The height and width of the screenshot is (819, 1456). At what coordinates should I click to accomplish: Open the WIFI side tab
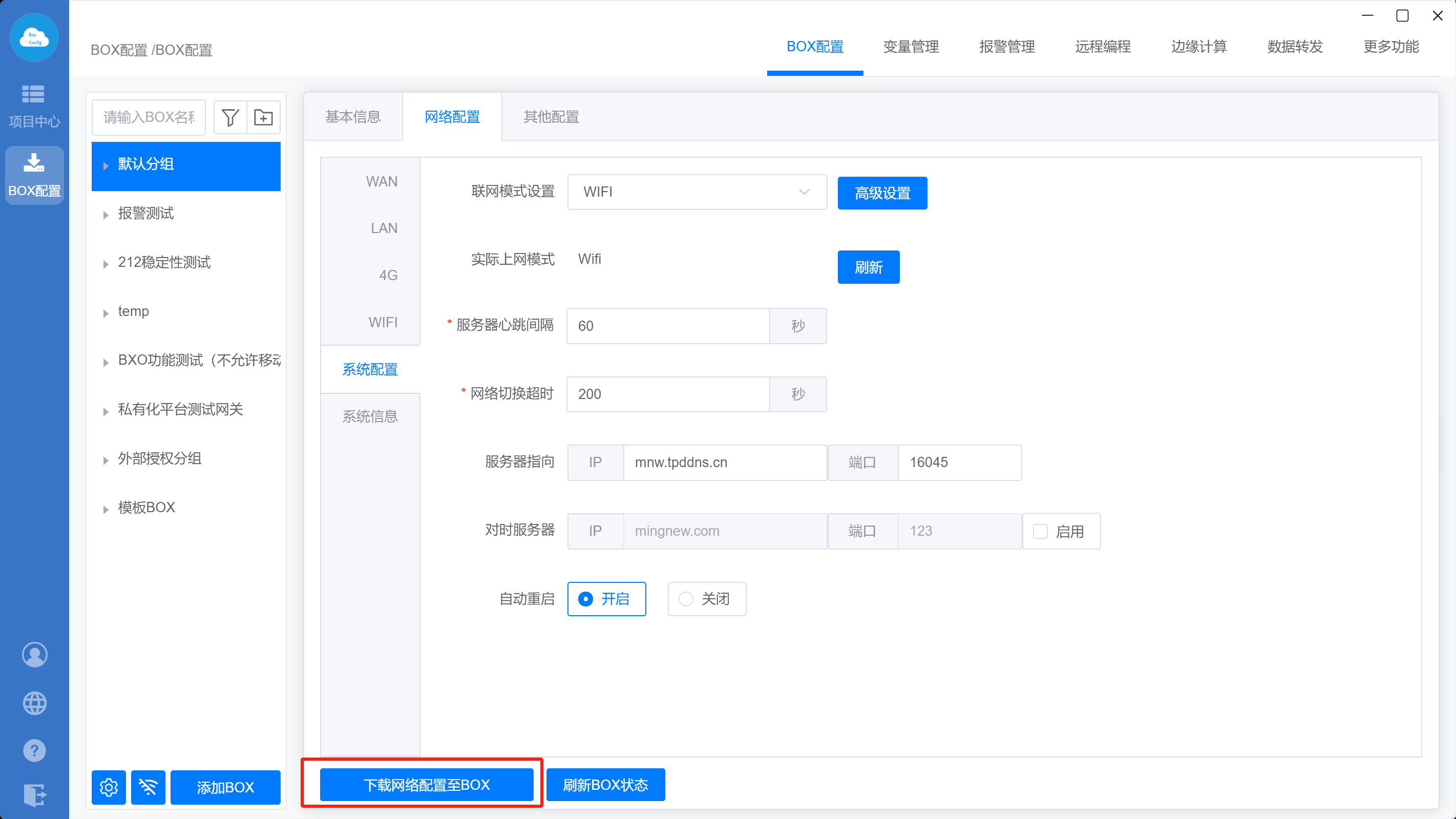point(383,322)
